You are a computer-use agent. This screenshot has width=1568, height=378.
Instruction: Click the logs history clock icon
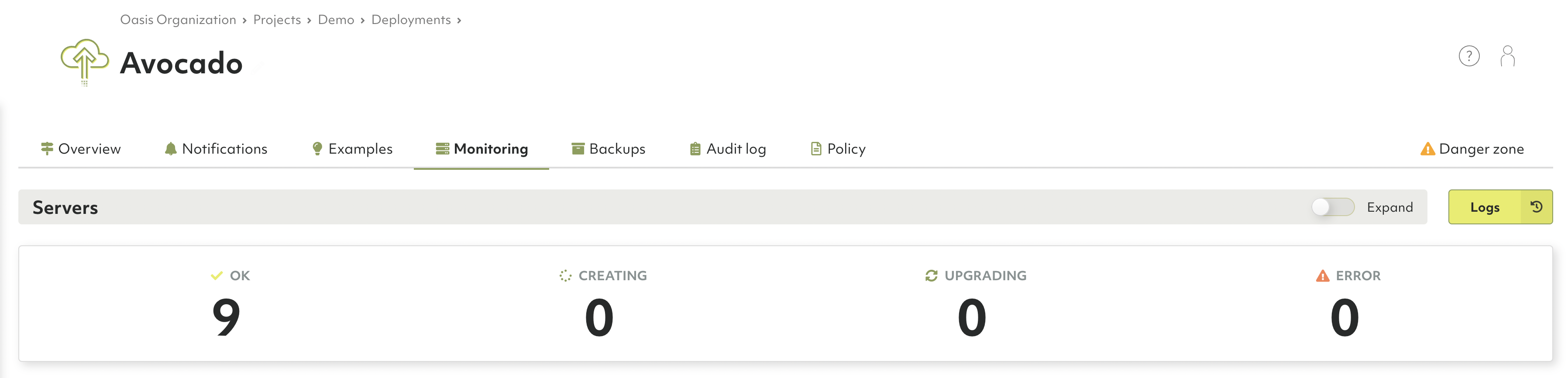point(1536,207)
